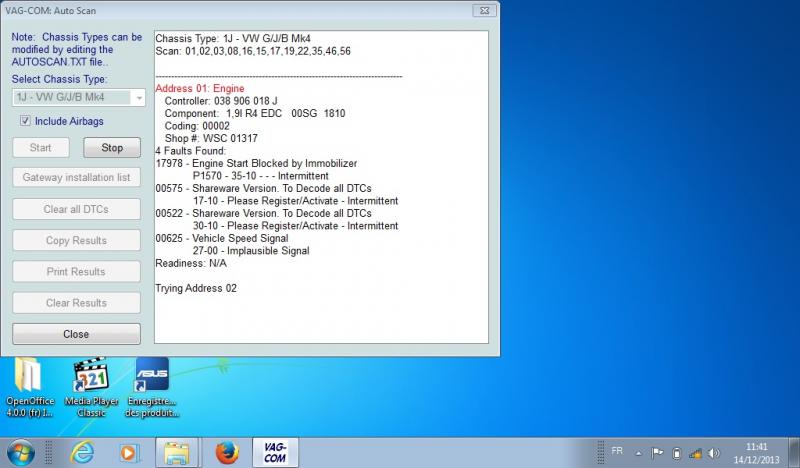Open the Action Center flag icon
The height and width of the screenshot is (468, 800).
pyautogui.click(x=657, y=453)
